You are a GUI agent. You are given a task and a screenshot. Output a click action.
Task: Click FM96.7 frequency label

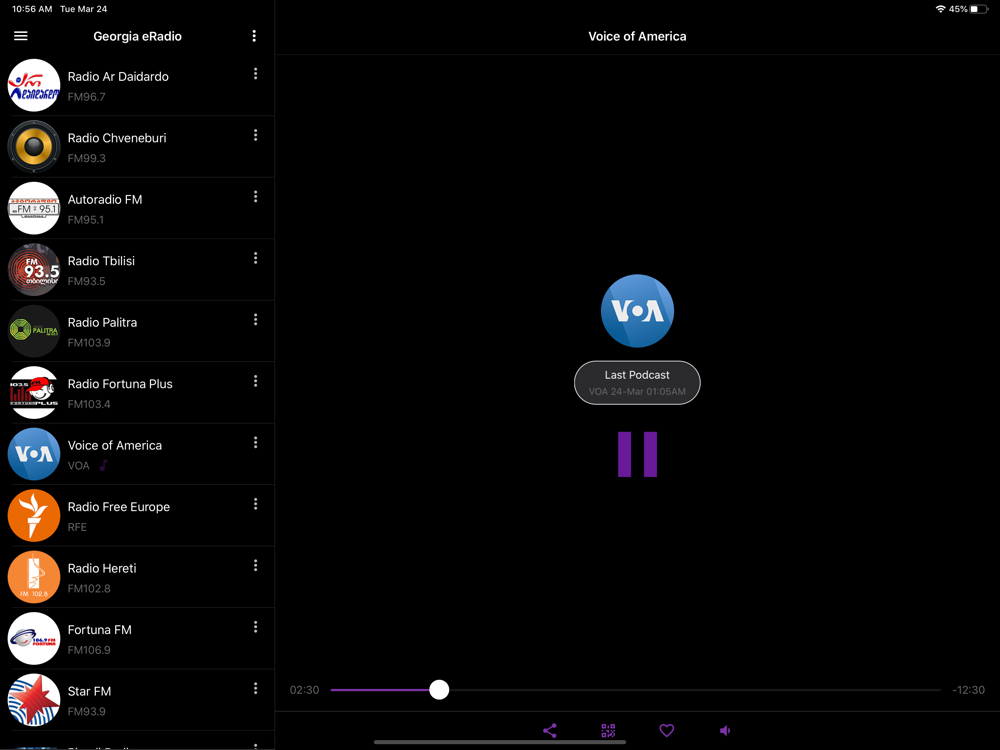pos(86,97)
